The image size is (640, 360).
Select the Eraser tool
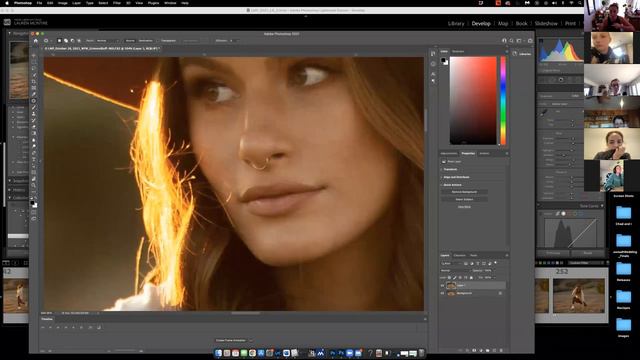pos(34,127)
